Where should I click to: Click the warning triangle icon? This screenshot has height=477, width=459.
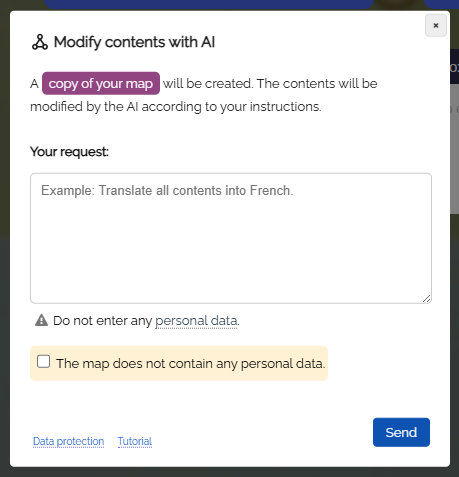pos(42,320)
